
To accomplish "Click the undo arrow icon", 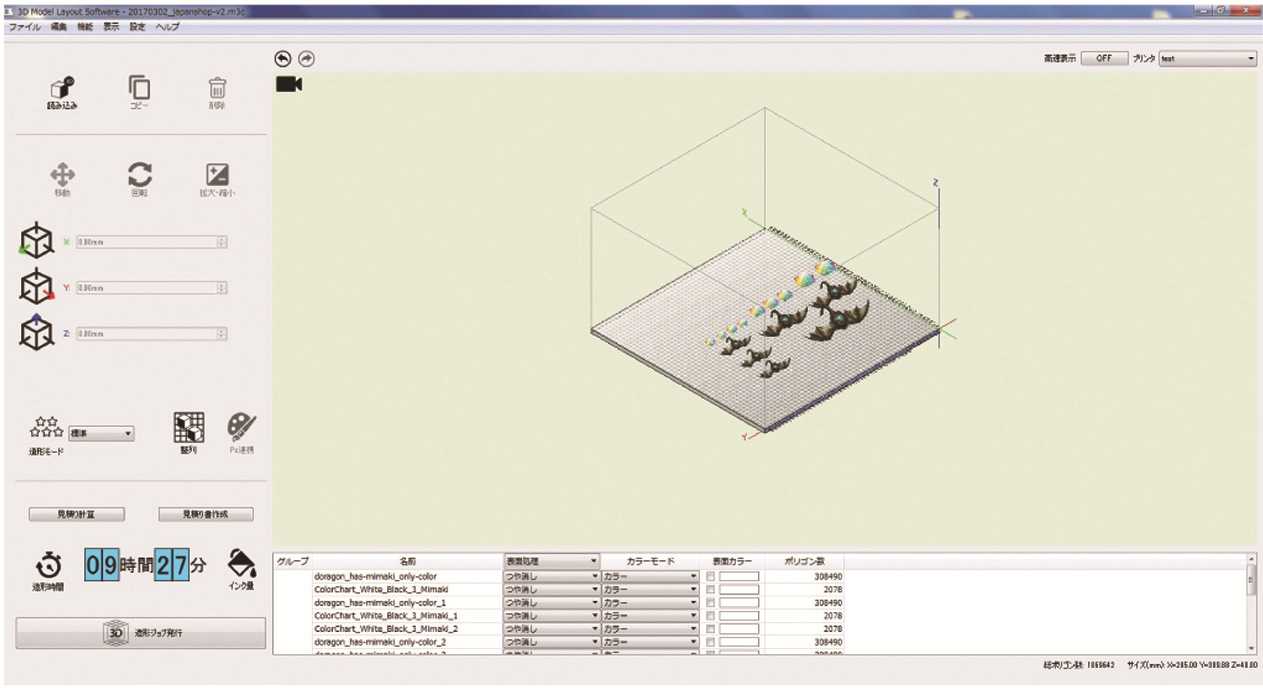I will pos(283,59).
